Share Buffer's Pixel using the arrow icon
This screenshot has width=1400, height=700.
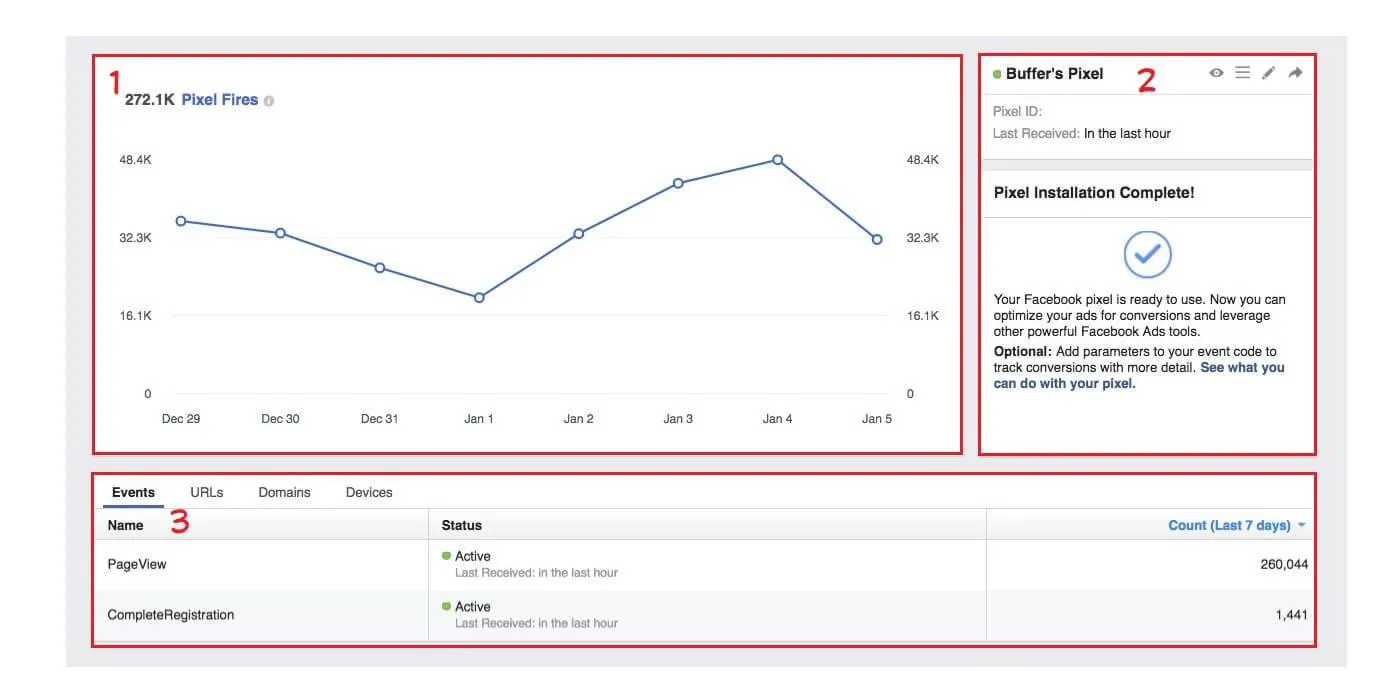click(1294, 72)
